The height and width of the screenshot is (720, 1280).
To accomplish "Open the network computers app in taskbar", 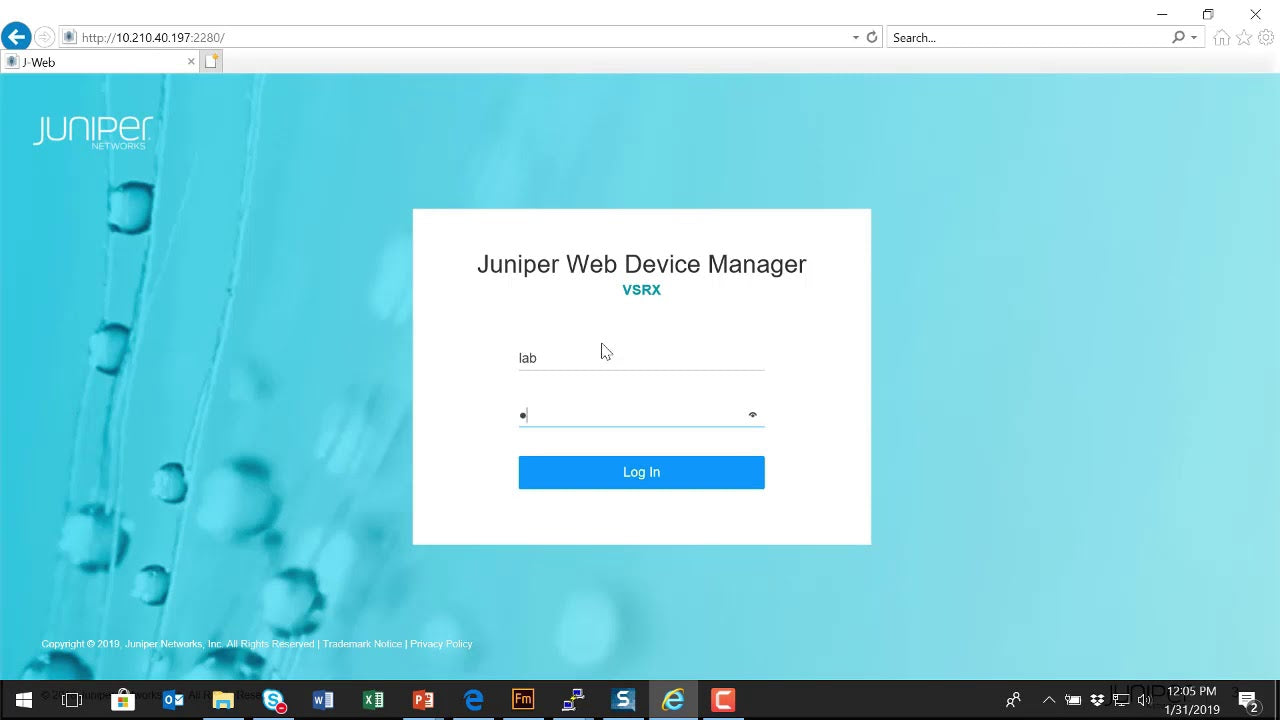I will (573, 700).
